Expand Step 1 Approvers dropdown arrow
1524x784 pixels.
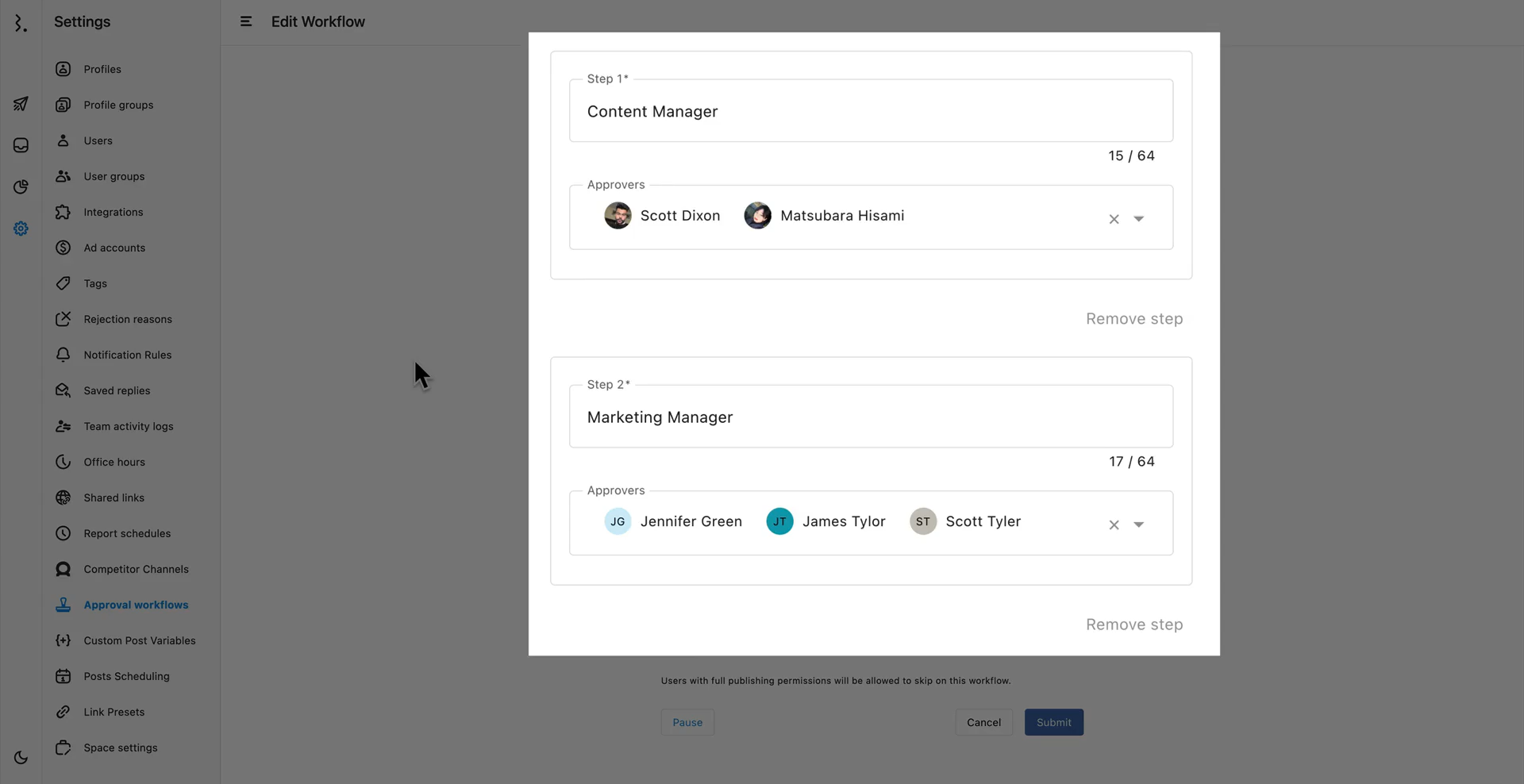coord(1138,219)
